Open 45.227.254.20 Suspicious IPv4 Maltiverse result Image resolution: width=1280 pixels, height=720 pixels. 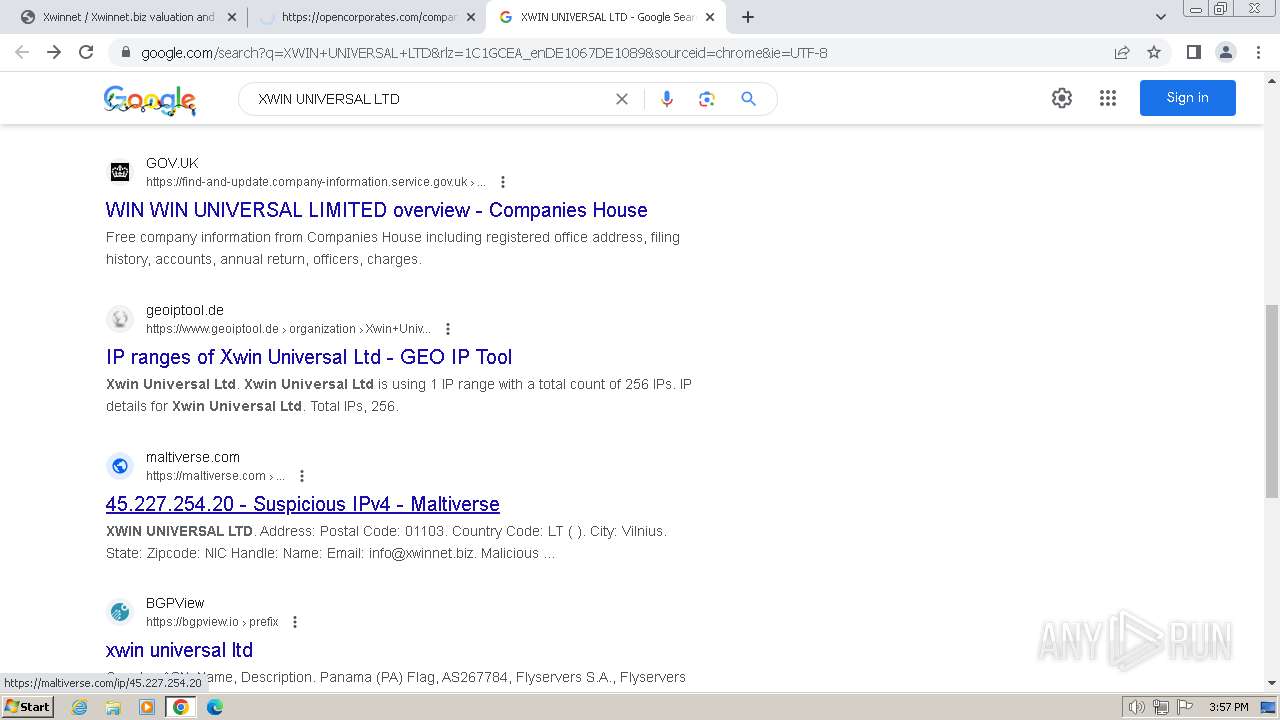303,504
